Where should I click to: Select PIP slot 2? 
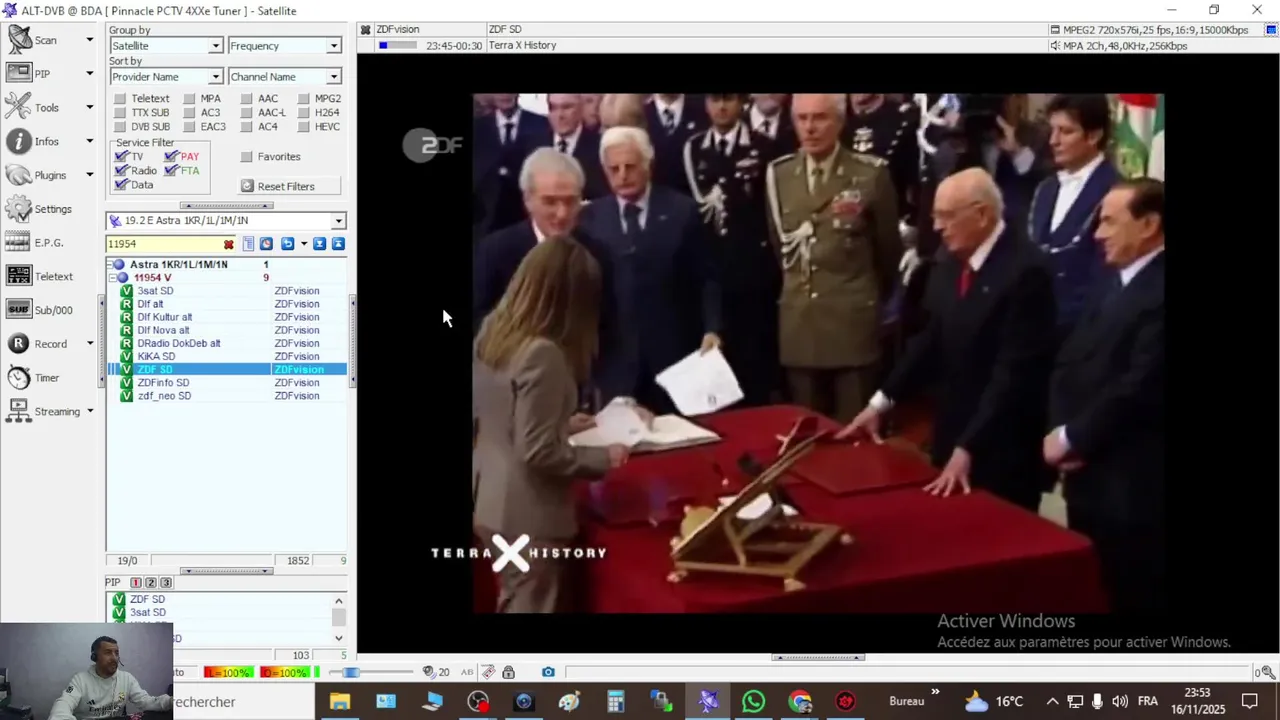click(x=151, y=582)
